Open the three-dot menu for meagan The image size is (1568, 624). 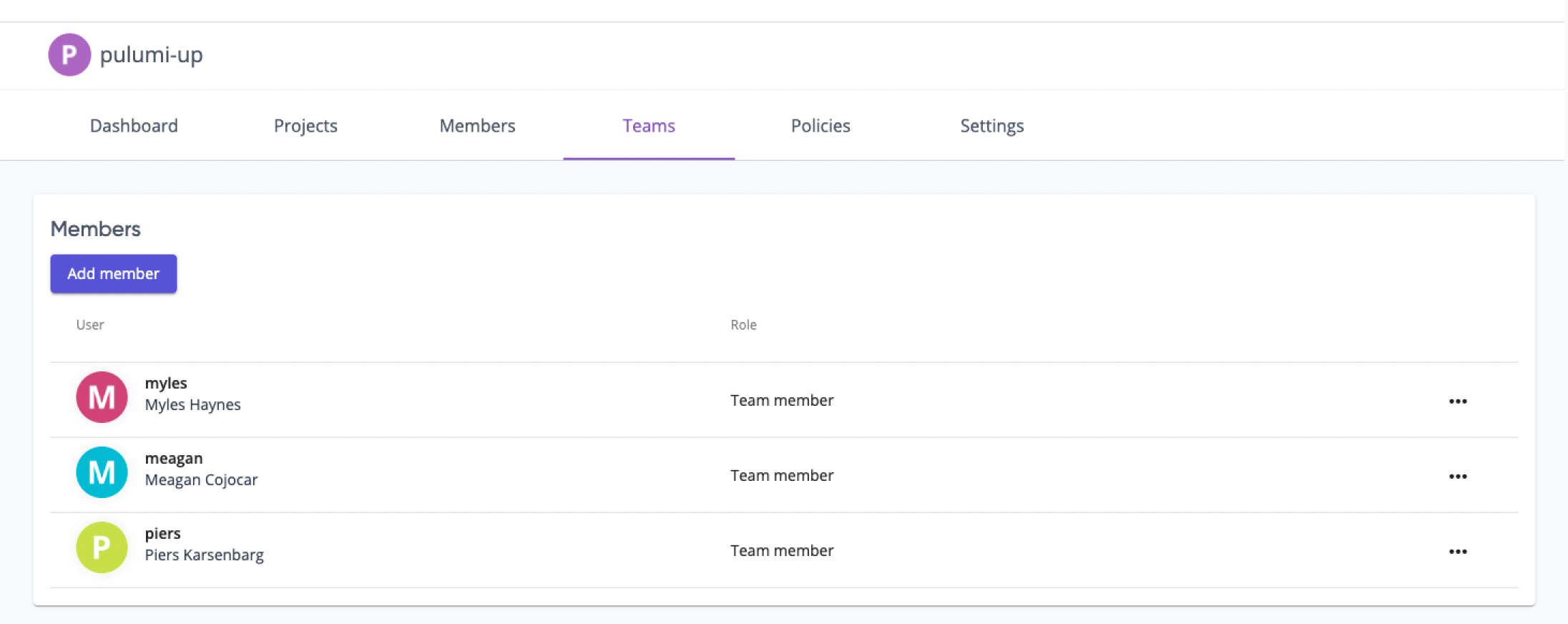[1458, 477]
